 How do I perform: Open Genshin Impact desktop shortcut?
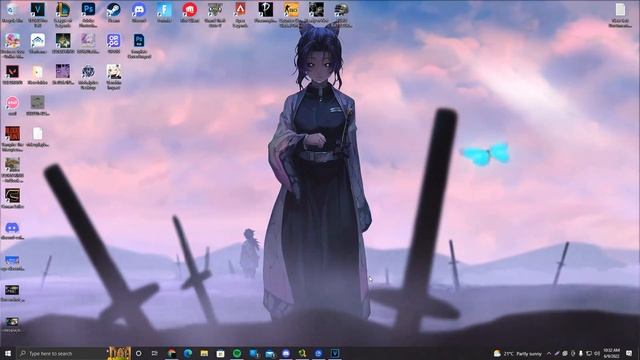click(113, 77)
